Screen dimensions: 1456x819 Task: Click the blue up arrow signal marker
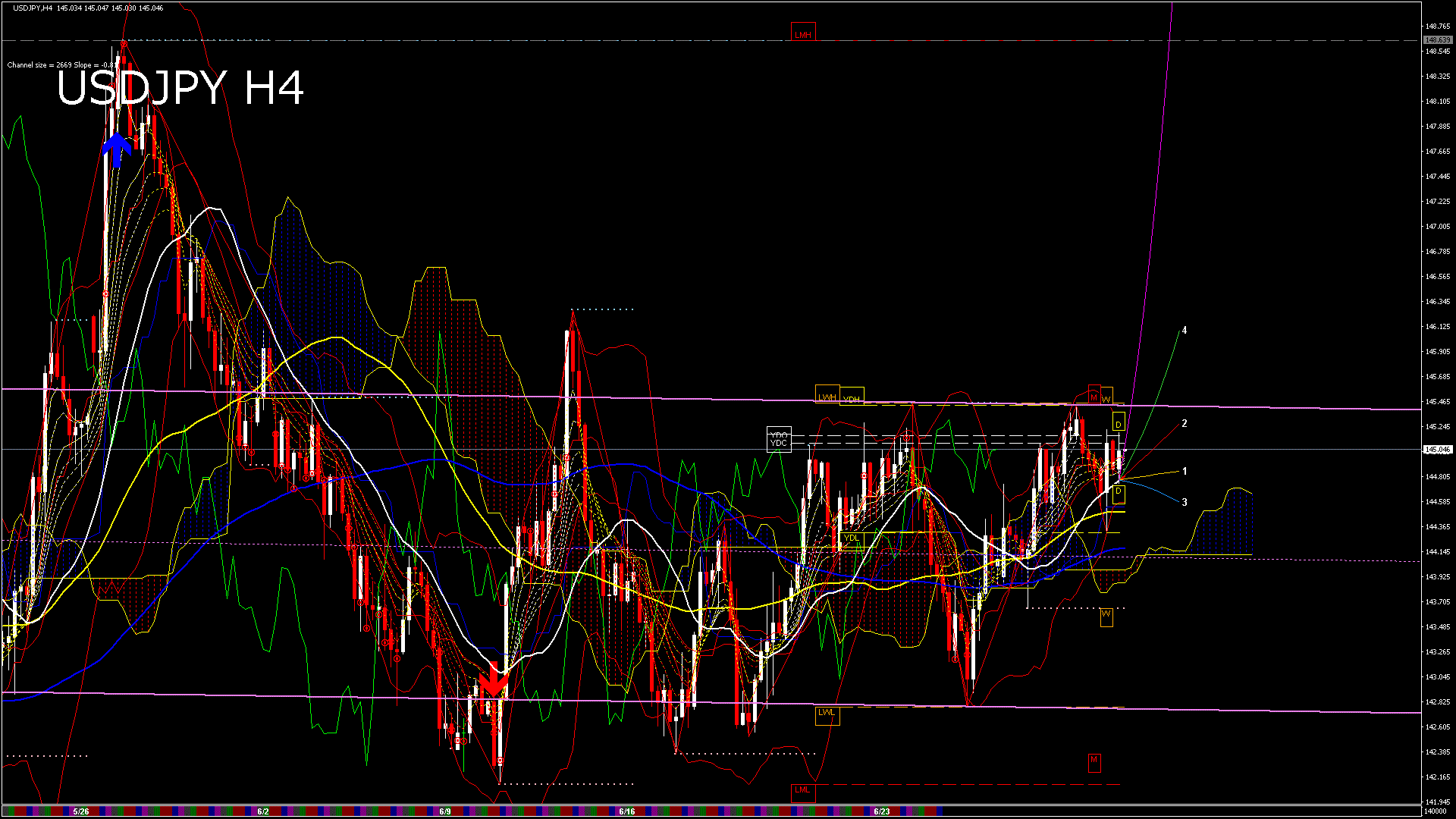point(117,150)
